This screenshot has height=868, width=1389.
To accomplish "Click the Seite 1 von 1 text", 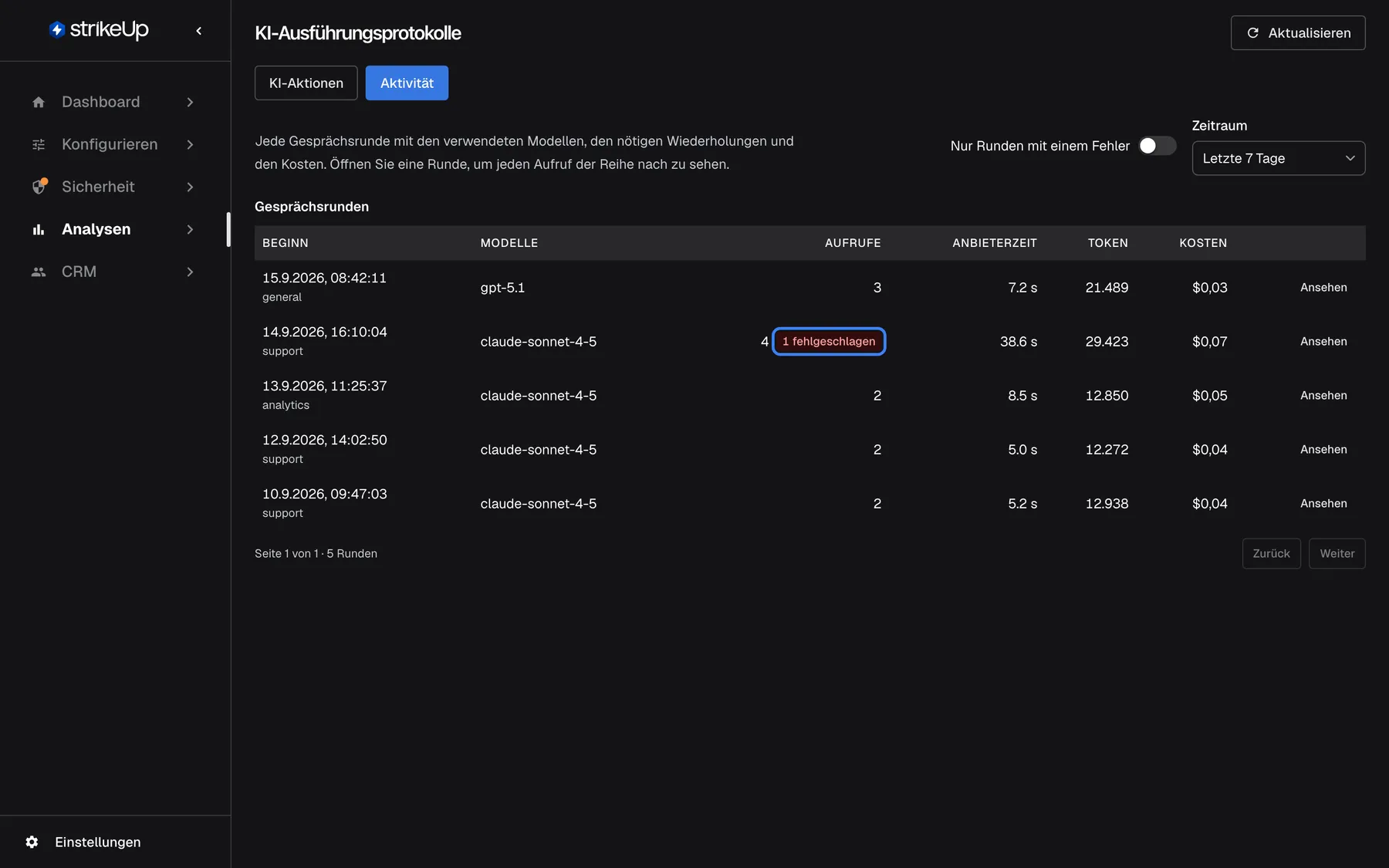I will pos(287,553).
